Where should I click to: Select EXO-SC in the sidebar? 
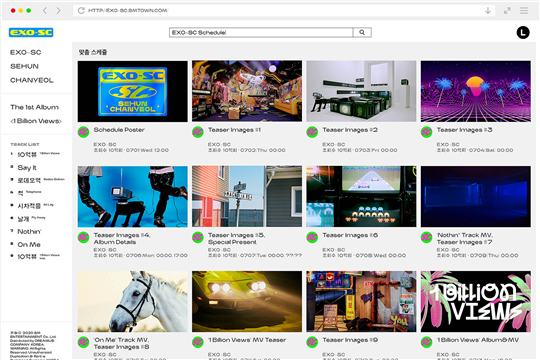coord(25,52)
